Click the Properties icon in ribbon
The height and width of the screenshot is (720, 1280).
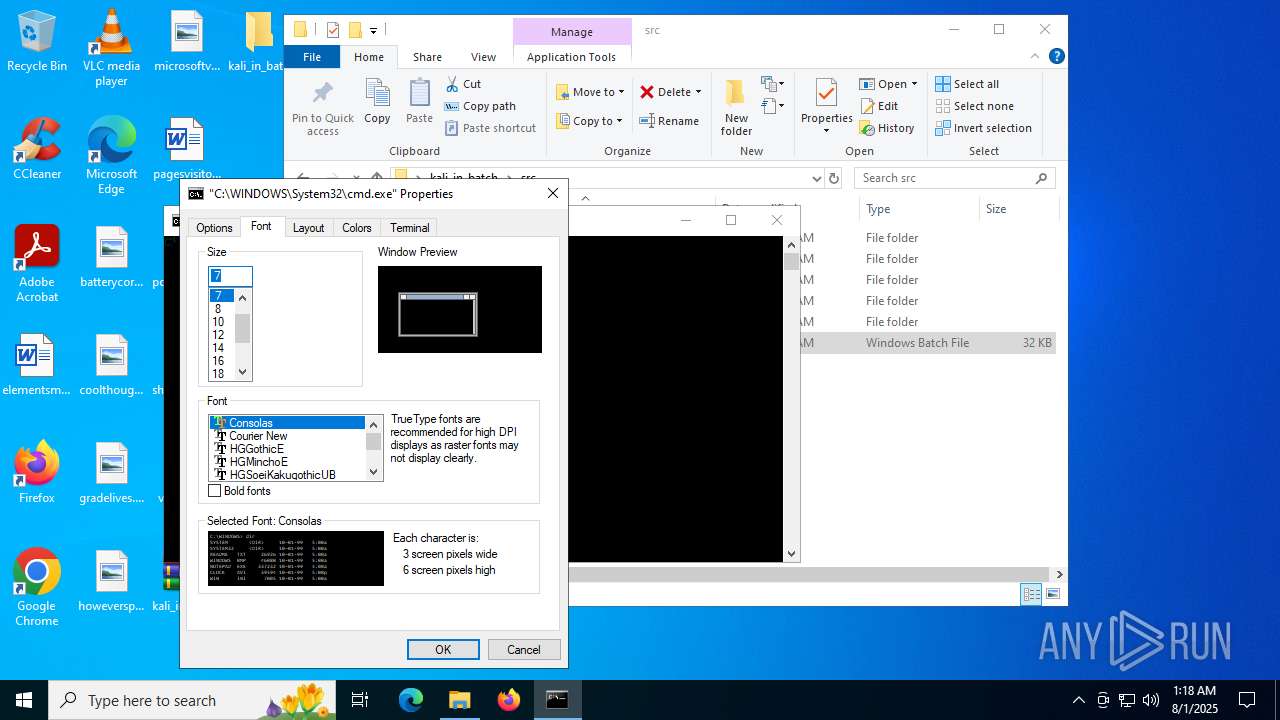[826, 93]
